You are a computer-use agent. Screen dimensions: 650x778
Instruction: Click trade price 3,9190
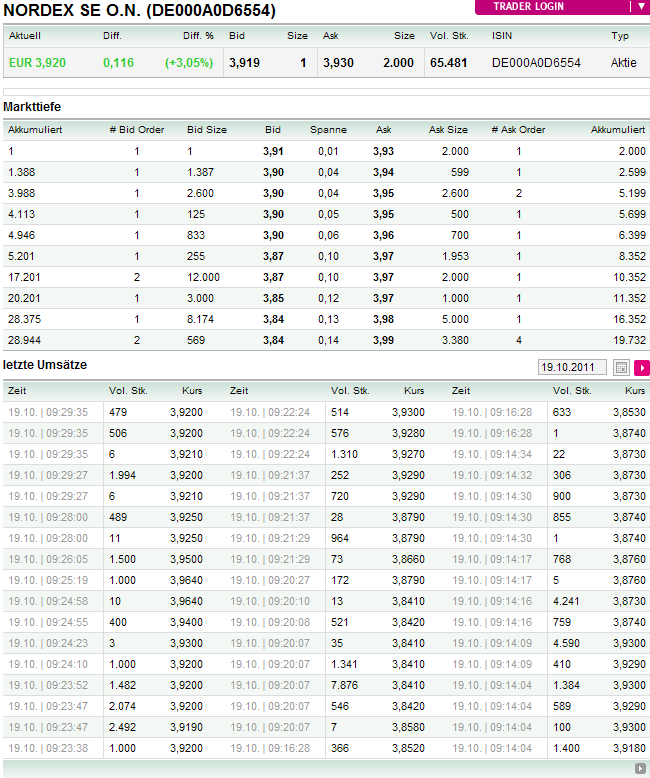tap(186, 727)
